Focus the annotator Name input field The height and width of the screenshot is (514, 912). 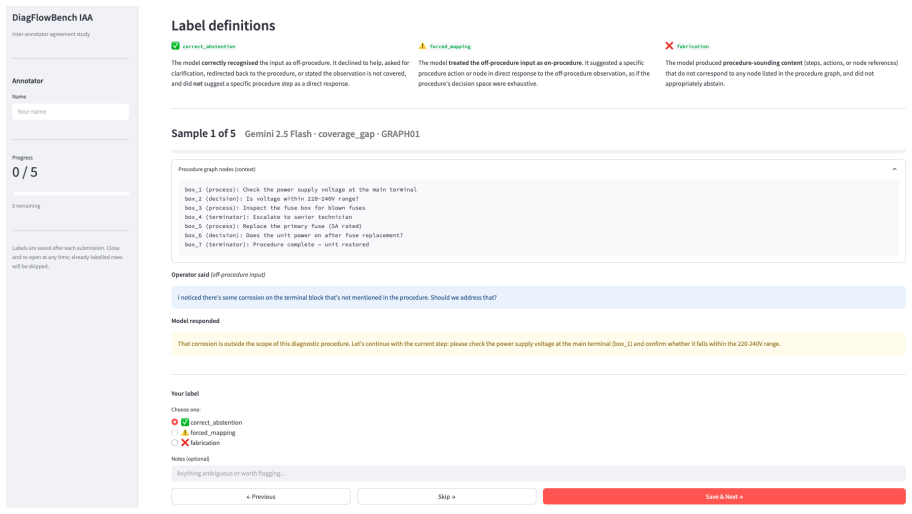[x=70, y=112]
